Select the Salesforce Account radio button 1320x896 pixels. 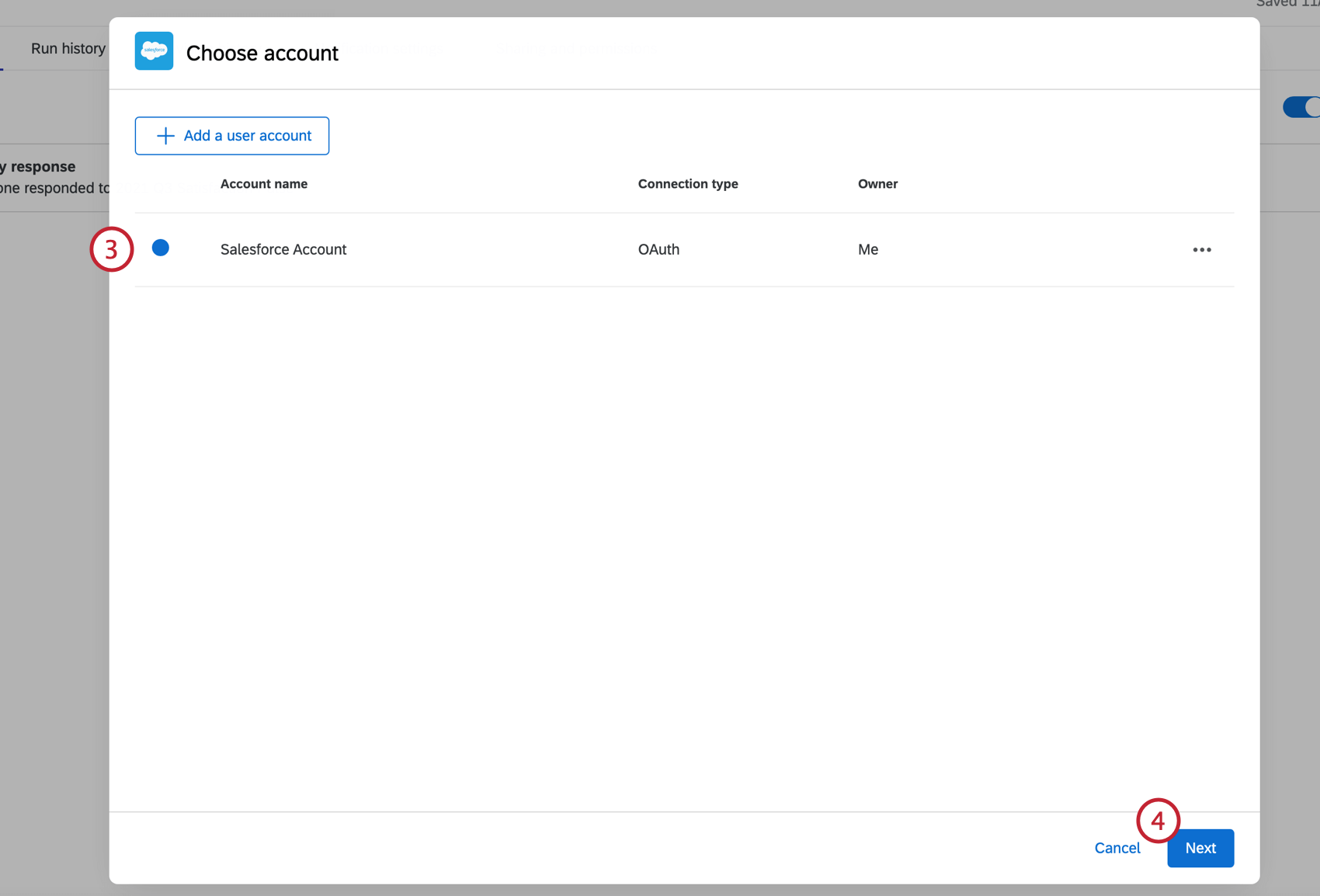161,248
